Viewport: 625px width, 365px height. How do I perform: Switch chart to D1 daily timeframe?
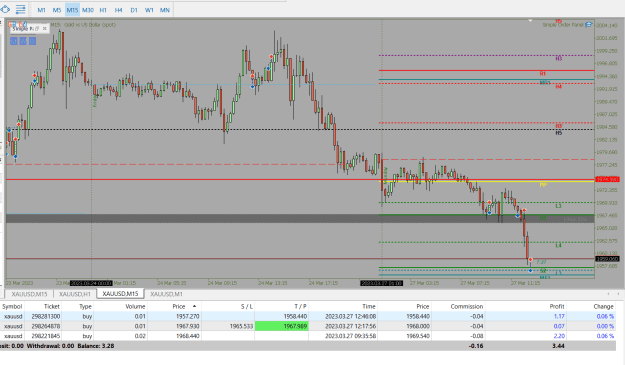134,10
